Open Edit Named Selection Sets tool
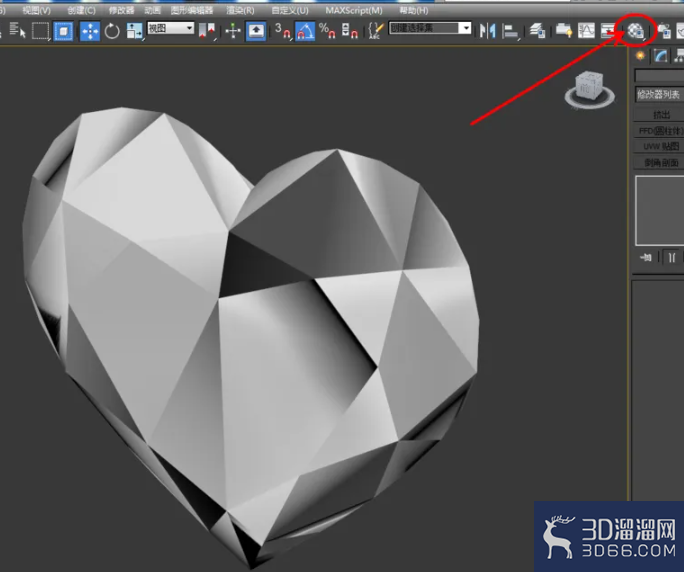Viewport: 684px width, 572px height. point(375,31)
